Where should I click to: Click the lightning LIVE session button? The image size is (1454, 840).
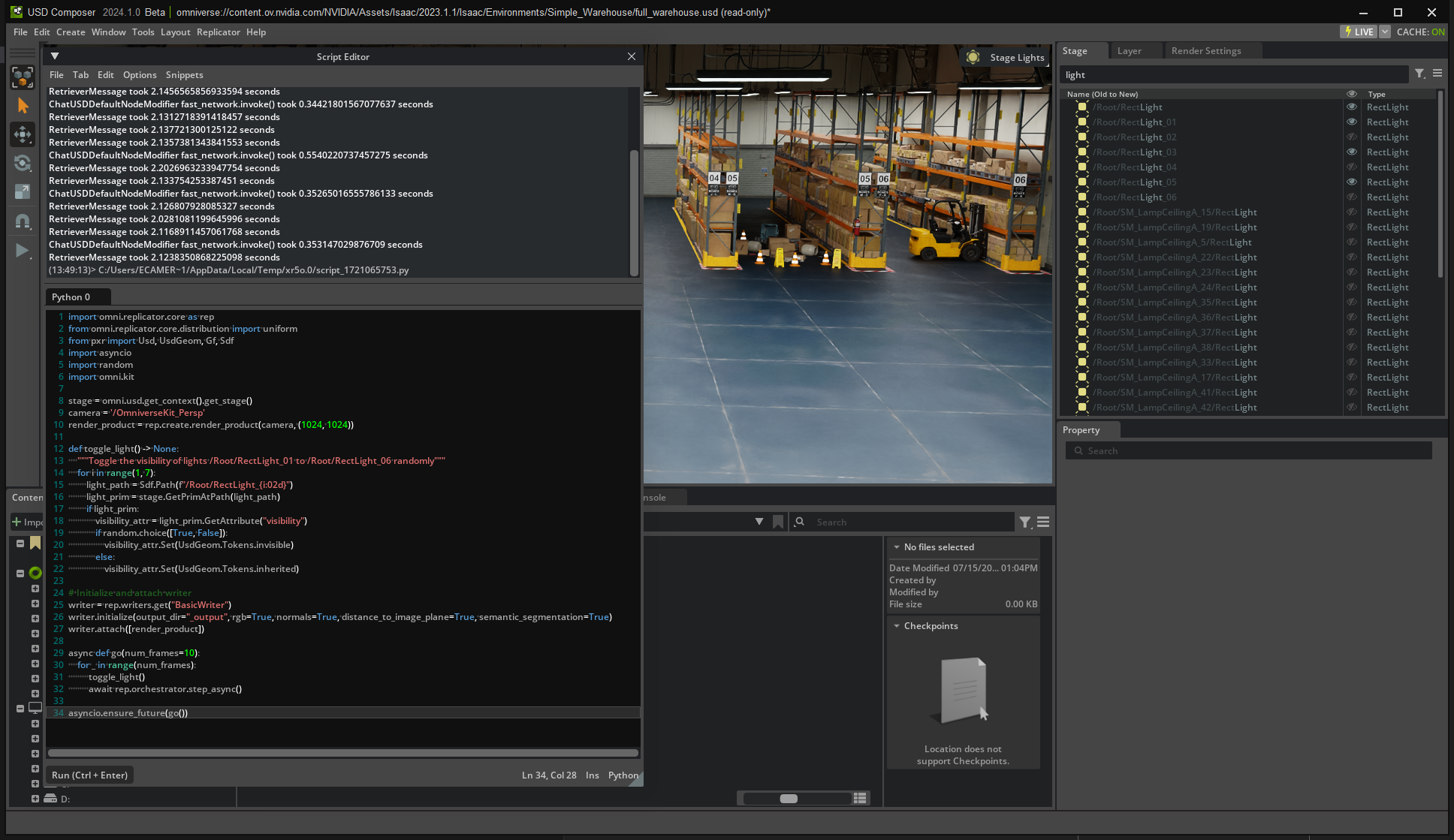(x=1359, y=32)
